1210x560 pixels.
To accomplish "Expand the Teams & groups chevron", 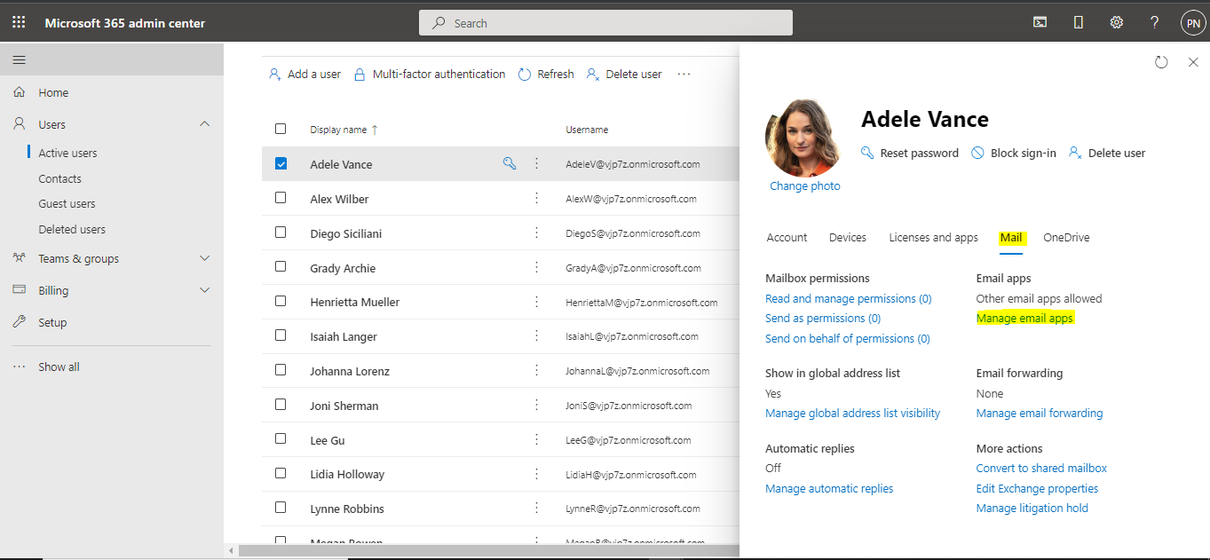I will (205, 258).
